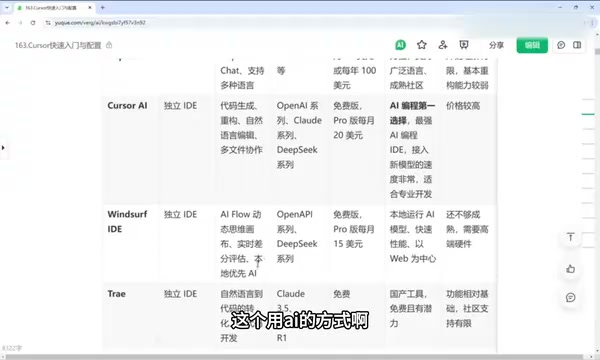
Task: Toggle the right side panel icon
Action: pyautogui.click(x=577, y=45)
